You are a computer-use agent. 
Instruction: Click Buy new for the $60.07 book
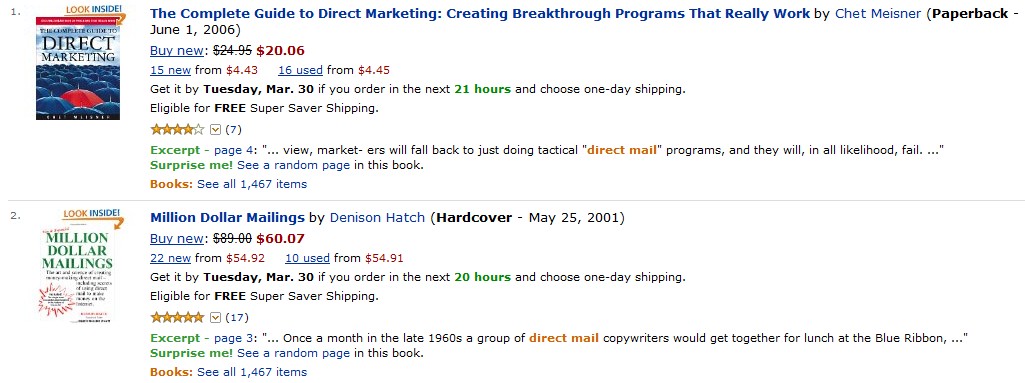(x=176, y=239)
